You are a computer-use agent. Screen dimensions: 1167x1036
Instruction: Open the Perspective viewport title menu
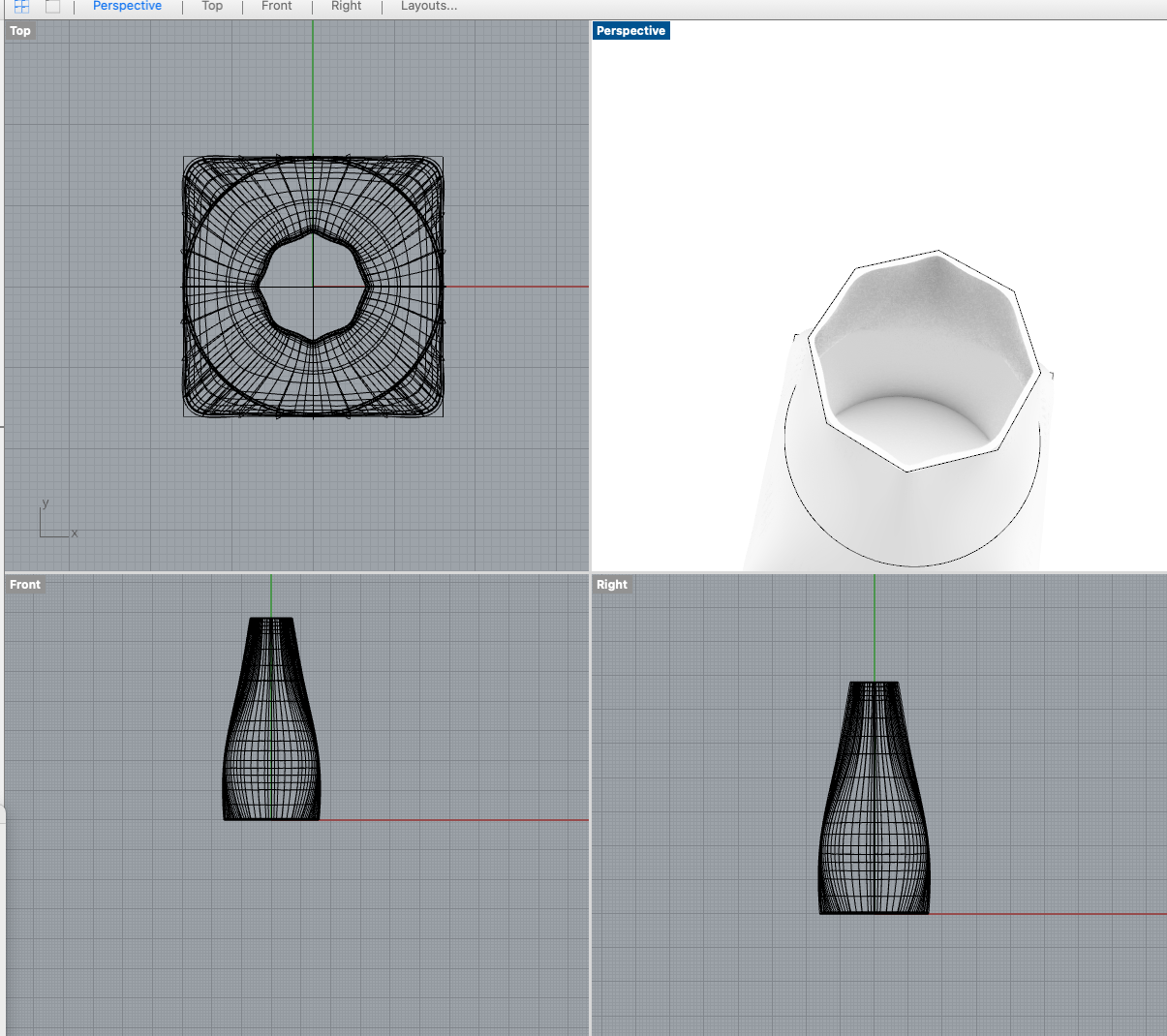[x=630, y=30]
